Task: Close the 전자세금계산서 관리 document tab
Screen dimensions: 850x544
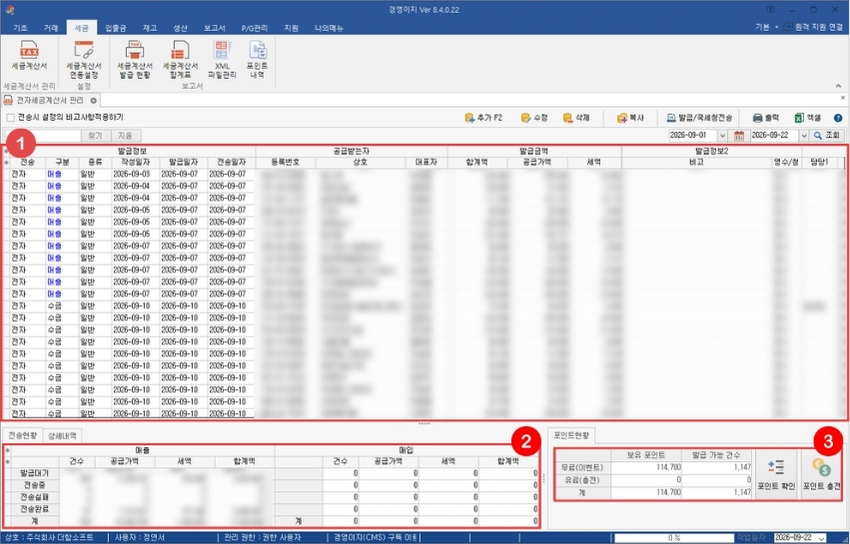Action: 93,101
